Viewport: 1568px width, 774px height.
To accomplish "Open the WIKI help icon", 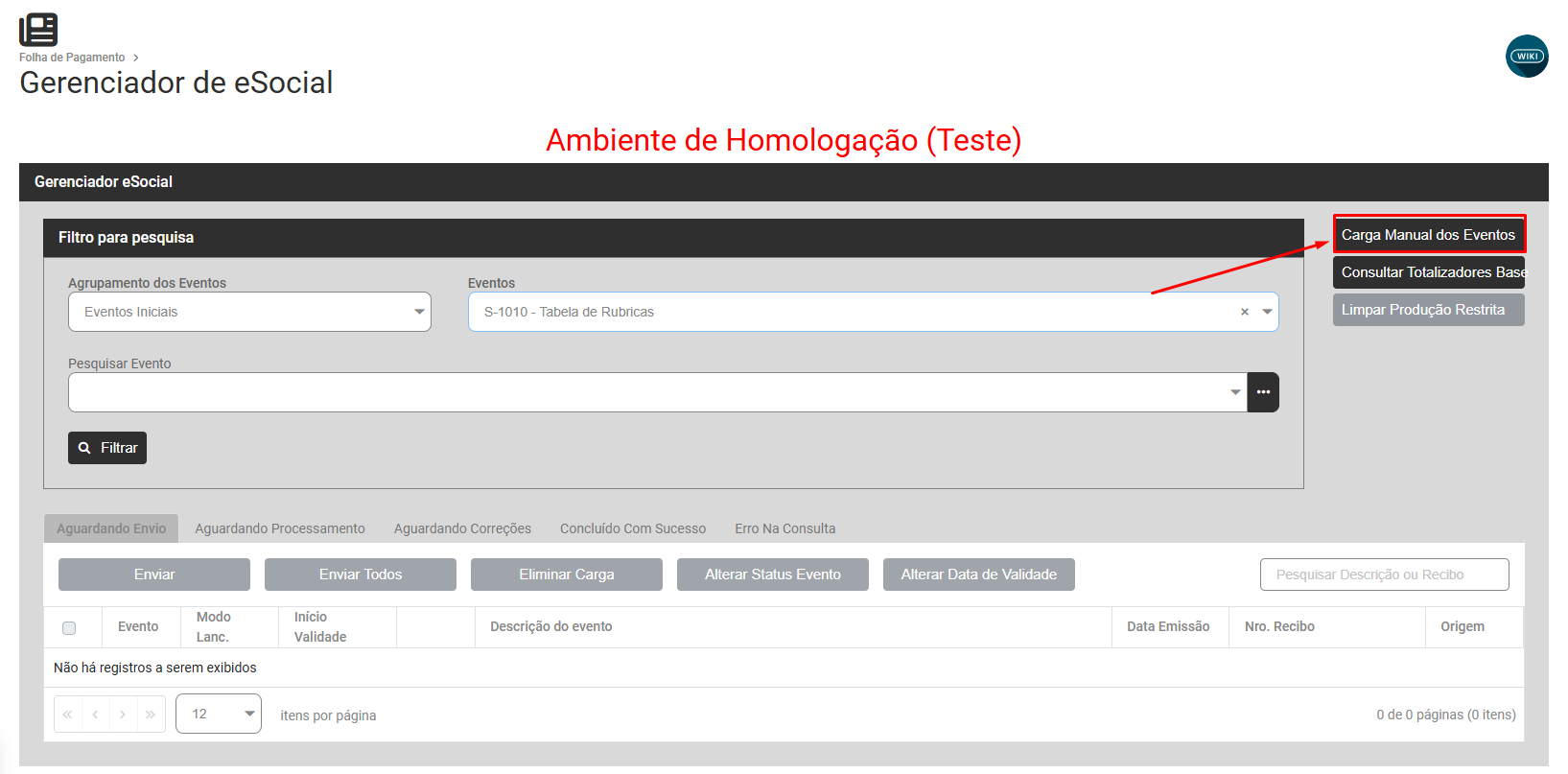I will click(1527, 56).
